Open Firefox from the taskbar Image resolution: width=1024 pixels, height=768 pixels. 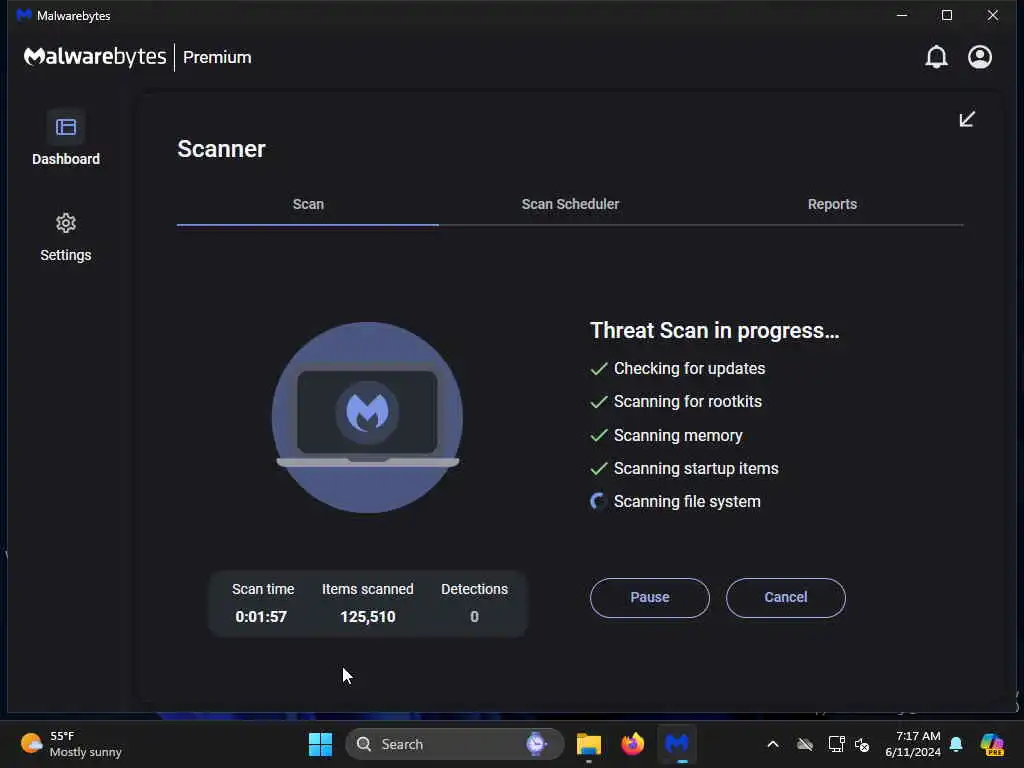click(x=632, y=744)
